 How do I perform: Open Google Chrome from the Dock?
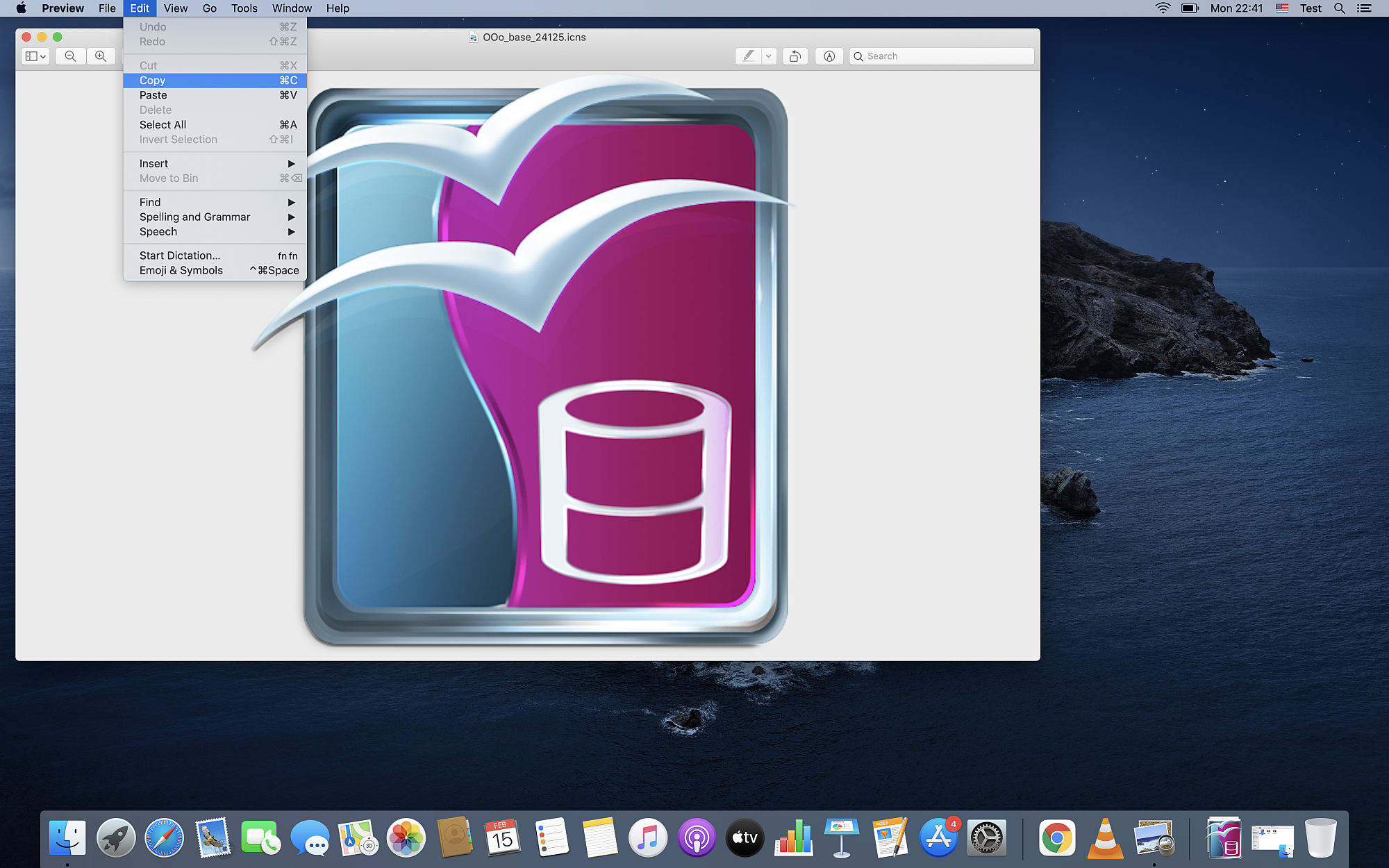(1057, 837)
